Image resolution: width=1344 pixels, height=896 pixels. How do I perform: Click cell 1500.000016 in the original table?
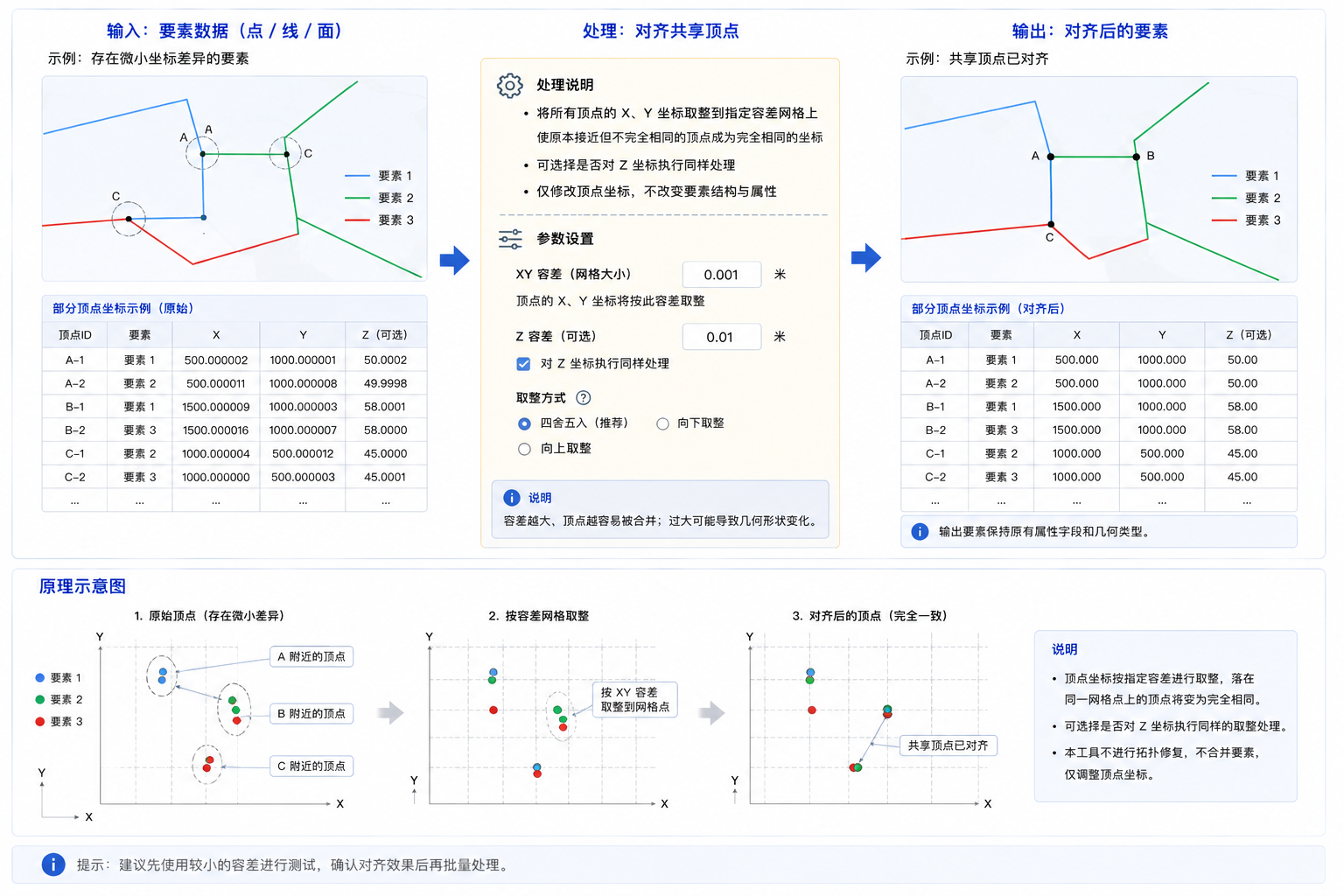click(x=216, y=430)
